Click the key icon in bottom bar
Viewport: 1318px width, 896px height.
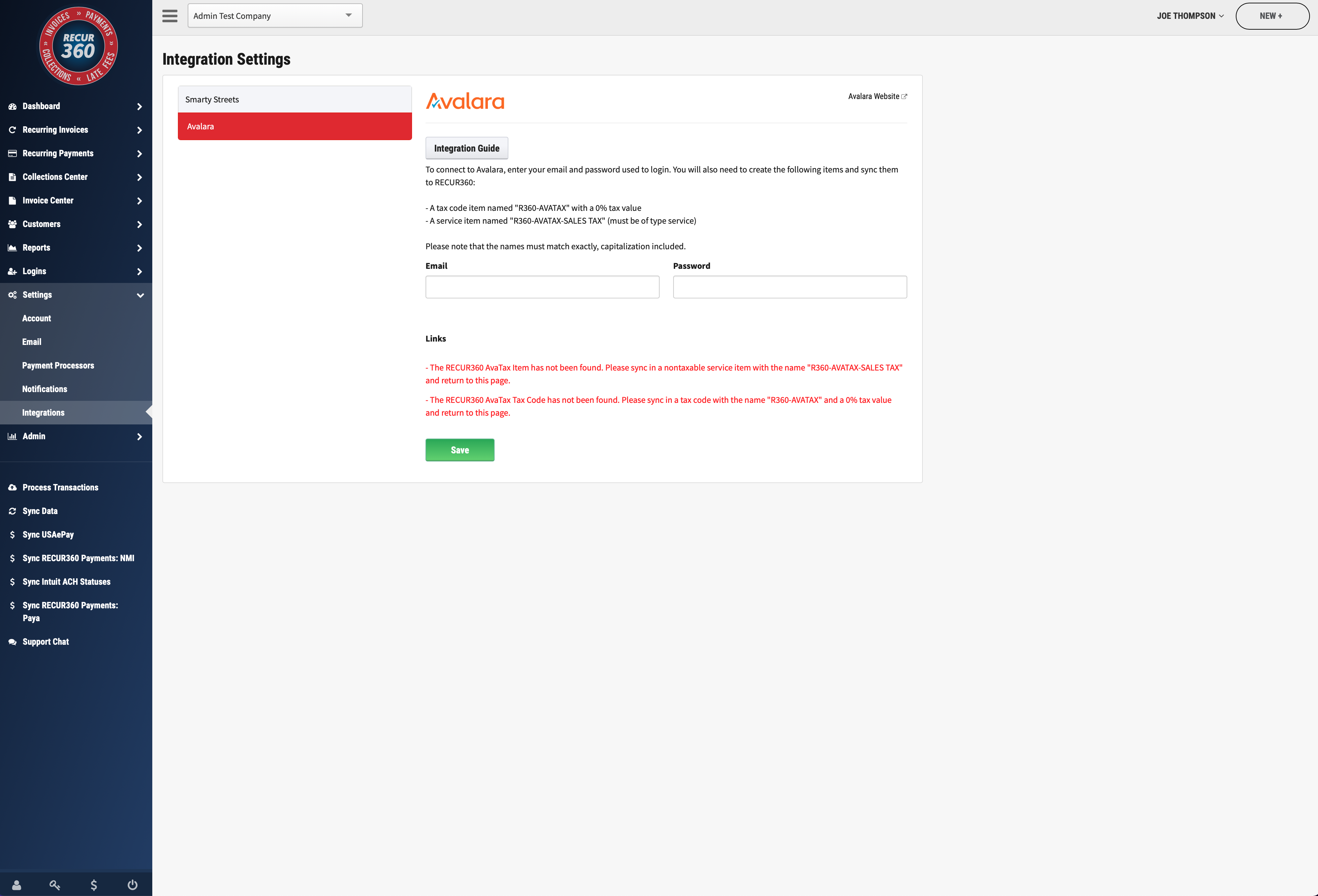coord(55,885)
